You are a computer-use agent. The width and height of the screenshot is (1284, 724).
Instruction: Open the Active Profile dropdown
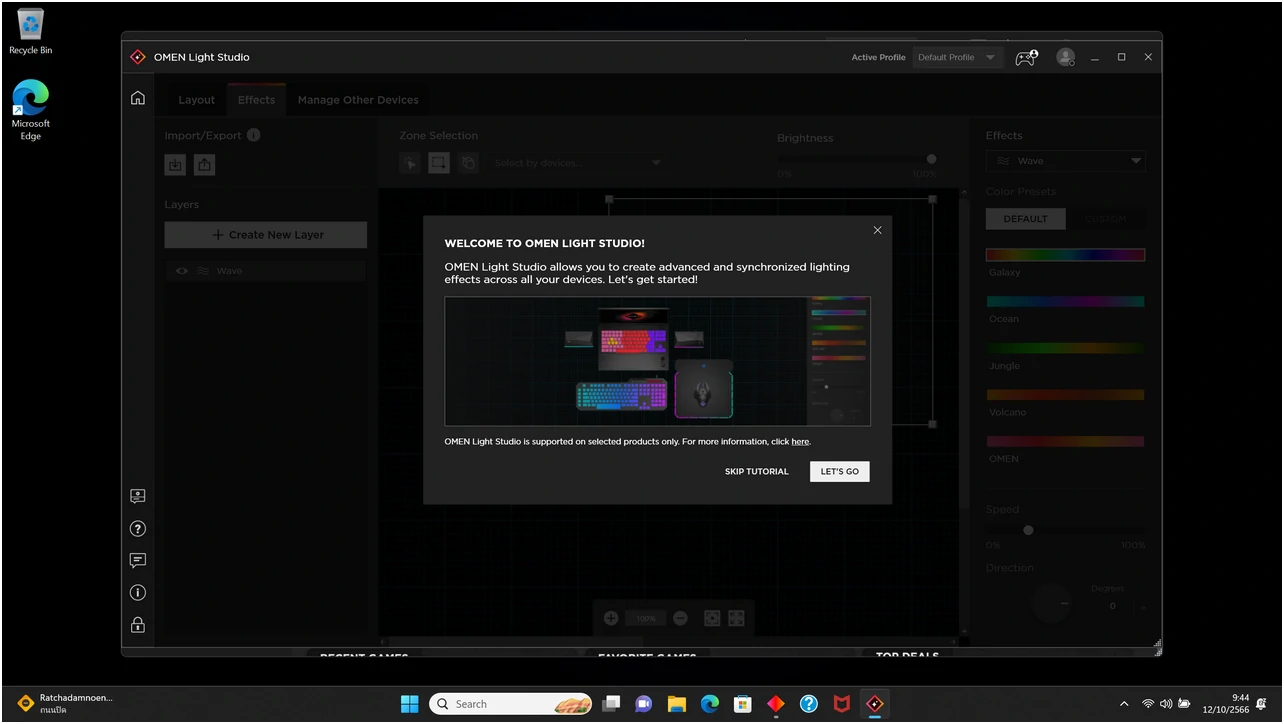[x=958, y=57]
